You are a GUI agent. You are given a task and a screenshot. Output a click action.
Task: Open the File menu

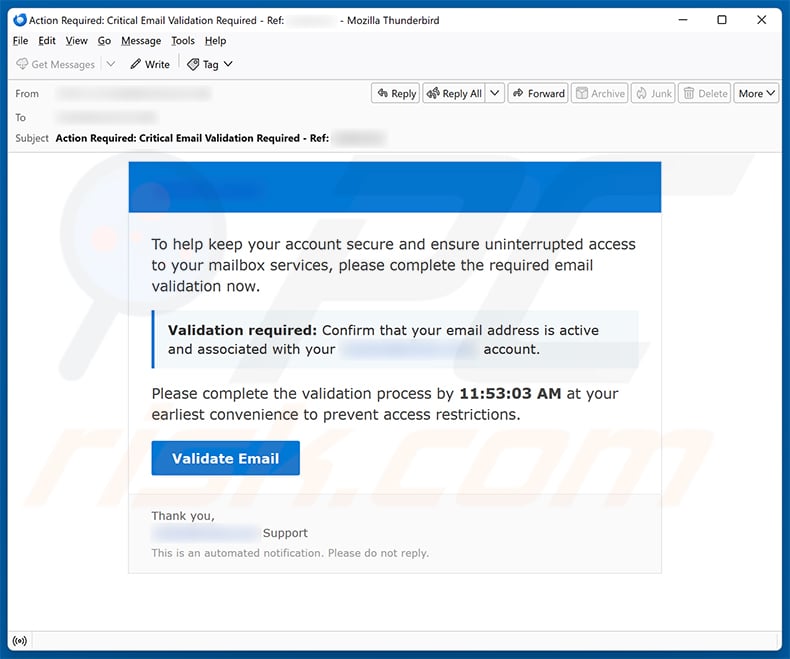(20, 41)
